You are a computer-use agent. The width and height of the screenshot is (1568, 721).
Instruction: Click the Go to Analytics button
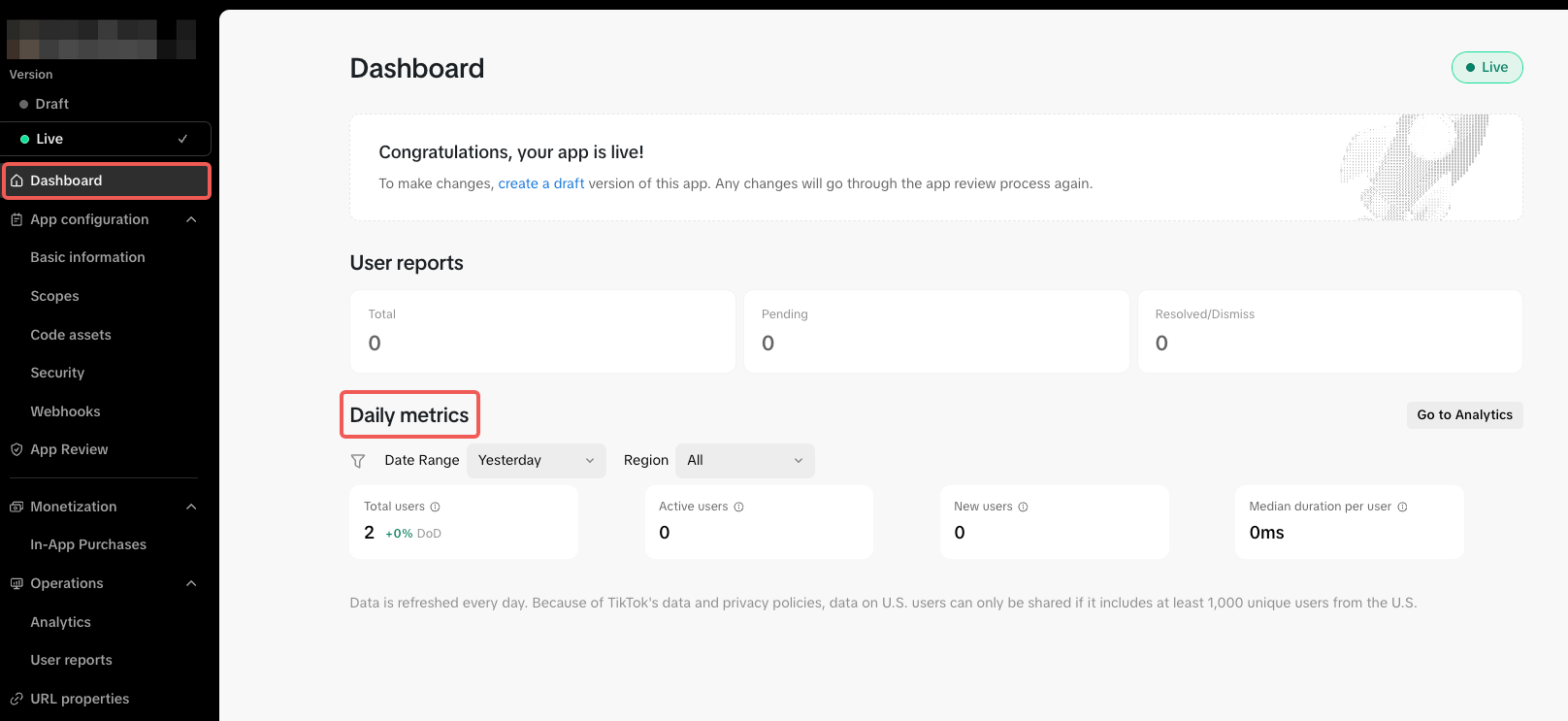point(1464,414)
